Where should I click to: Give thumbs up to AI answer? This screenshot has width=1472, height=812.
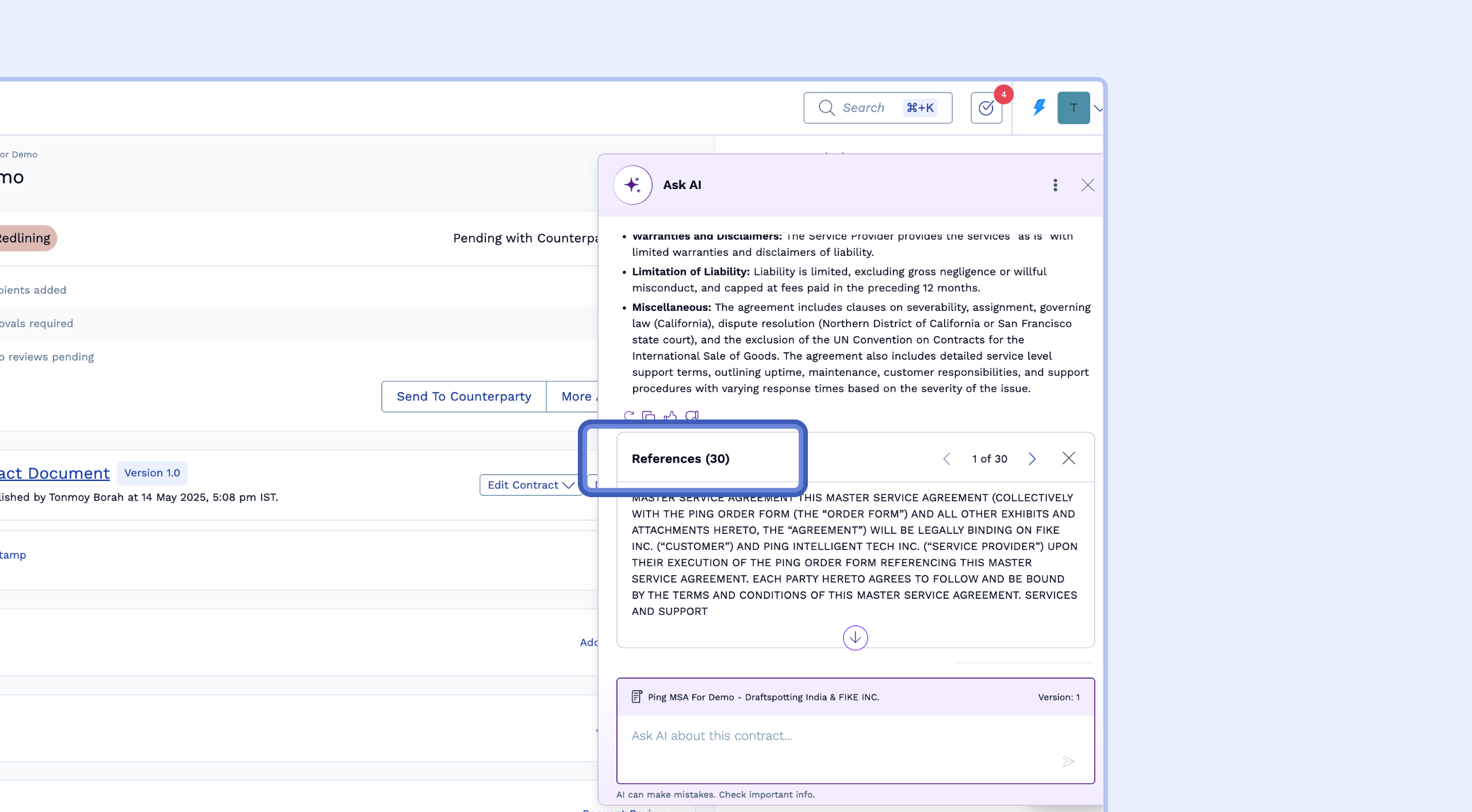(670, 415)
